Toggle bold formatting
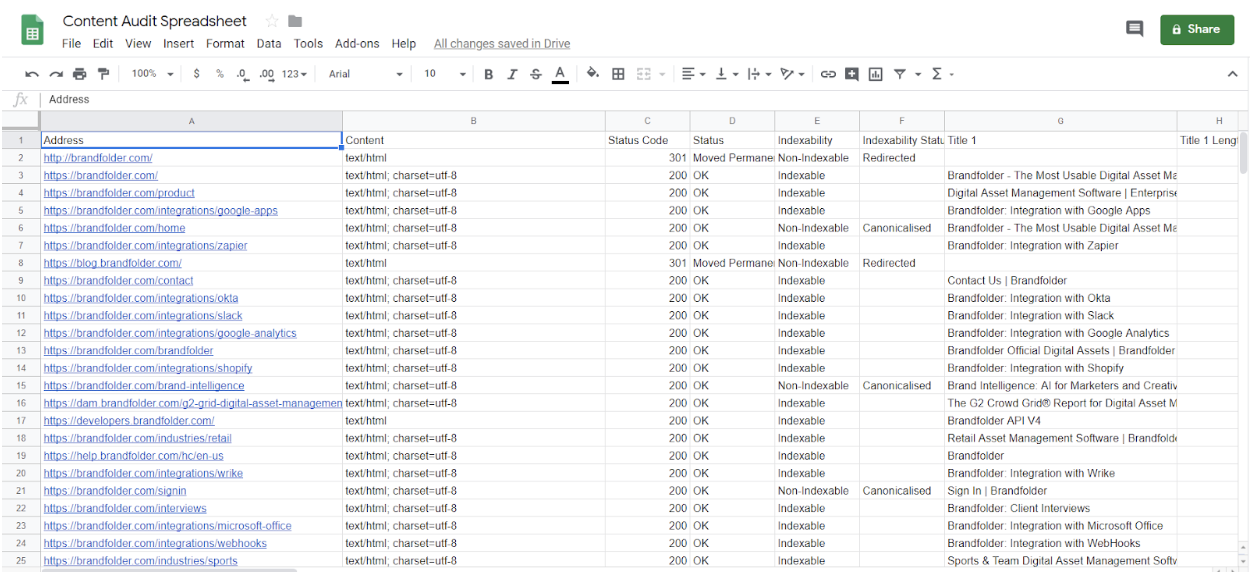The height and width of the screenshot is (582, 1256). pyautogui.click(x=489, y=74)
